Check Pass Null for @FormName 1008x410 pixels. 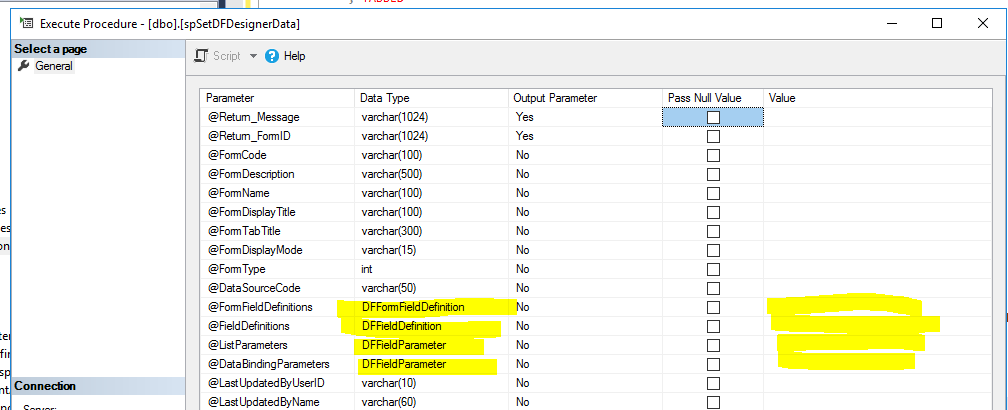713,193
